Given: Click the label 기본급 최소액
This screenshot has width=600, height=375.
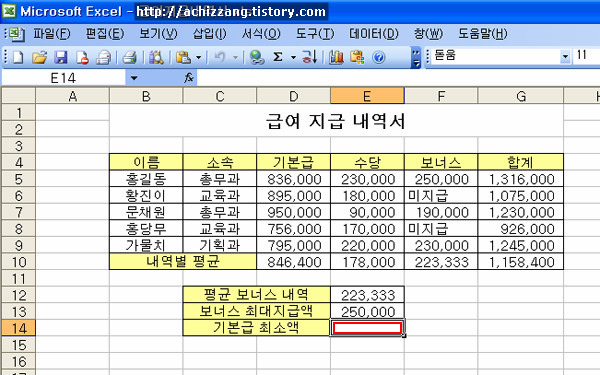Looking at the screenshot, I should (x=256, y=328).
